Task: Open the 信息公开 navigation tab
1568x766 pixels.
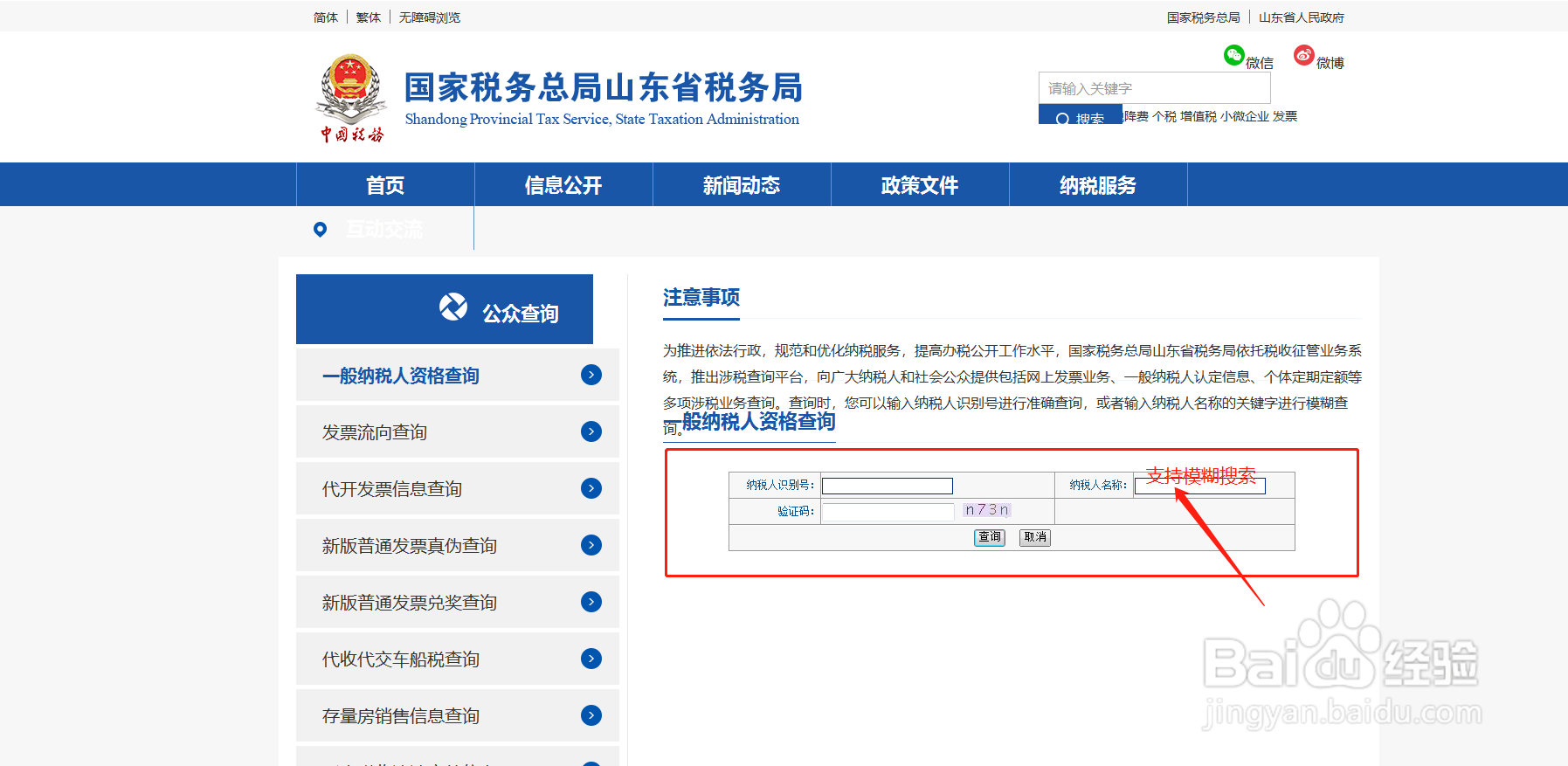Action: [x=563, y=184]
